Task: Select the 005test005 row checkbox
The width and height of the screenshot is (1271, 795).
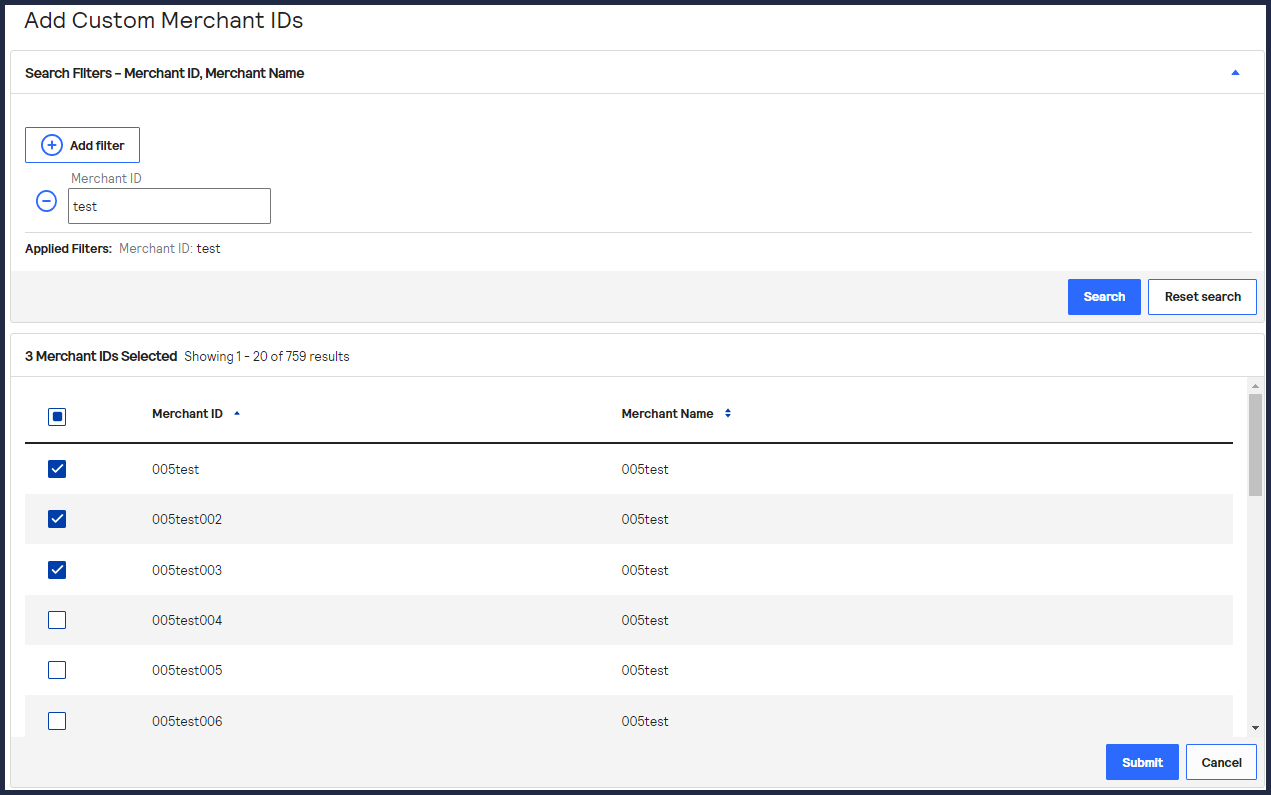Action: pos(57,670)
